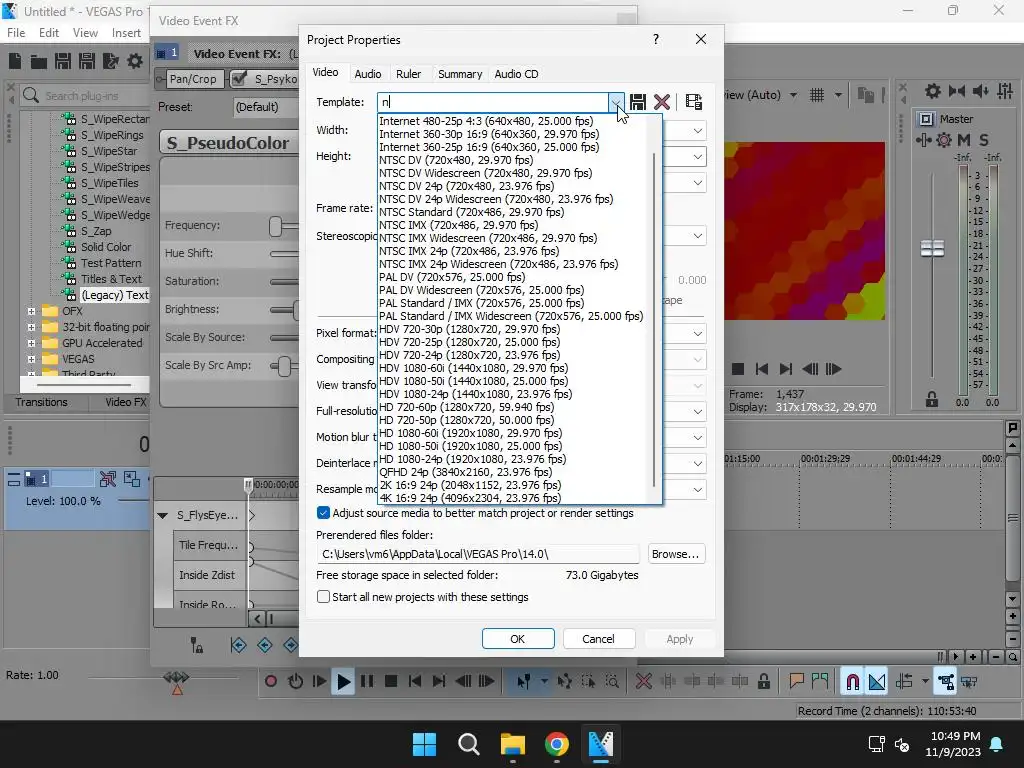Open the Resample mode dropdown arrow
This screenshot has width=1024, height=768.
697,490
